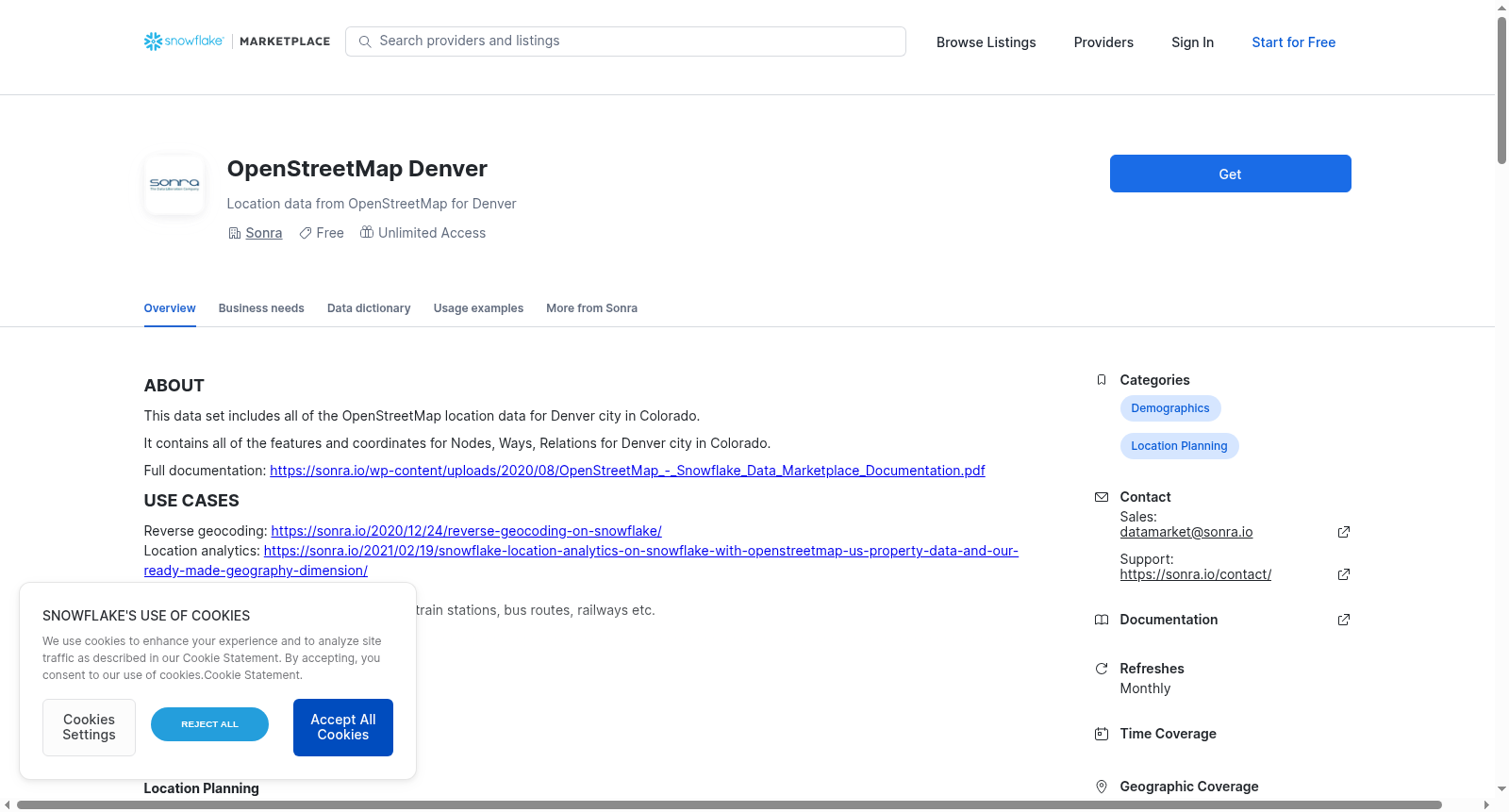Click the datamarket@sonra.io email link

1186,532
